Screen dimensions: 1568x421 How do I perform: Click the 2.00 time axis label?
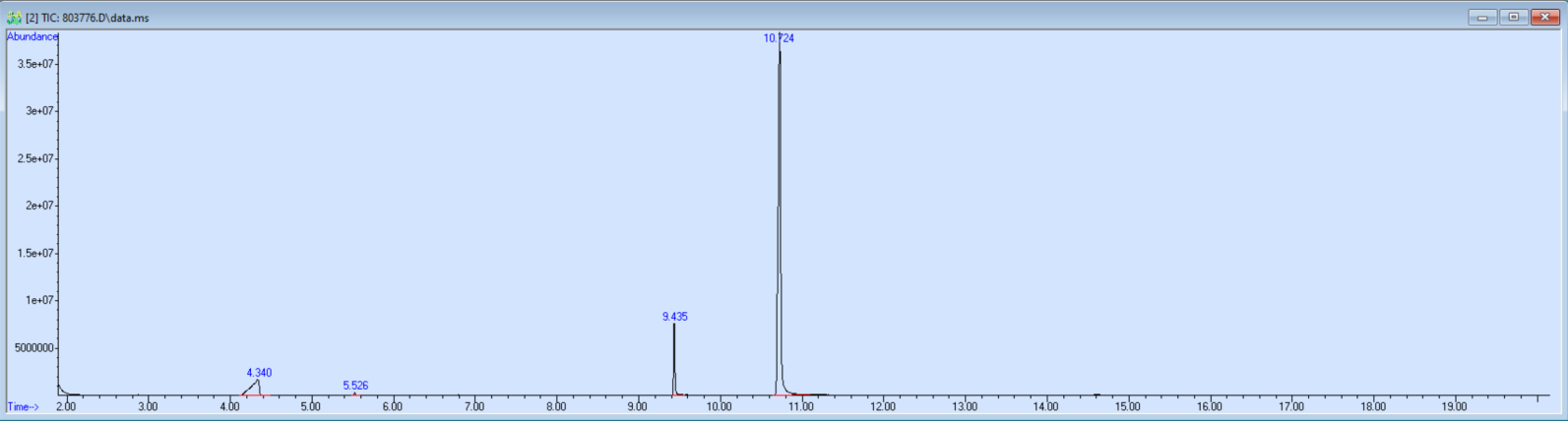(x=66, y=406)
